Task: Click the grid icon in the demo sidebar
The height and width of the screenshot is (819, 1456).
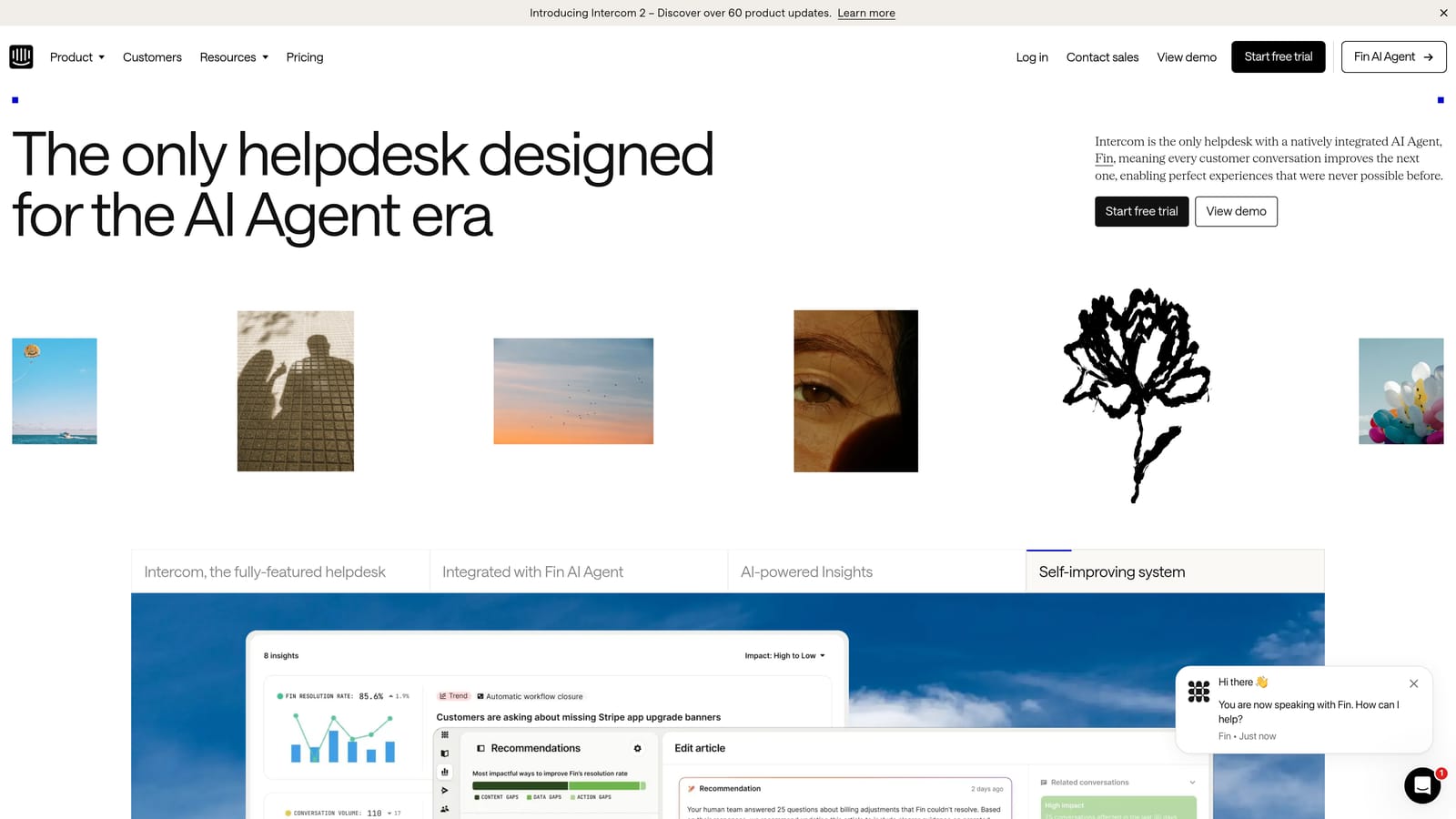Action: point(445,734)
